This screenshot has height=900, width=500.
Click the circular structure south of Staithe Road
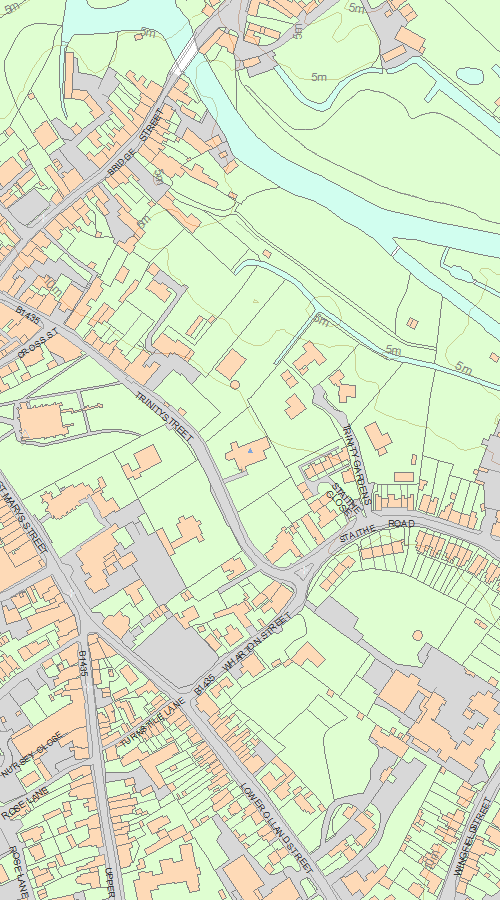417,635
